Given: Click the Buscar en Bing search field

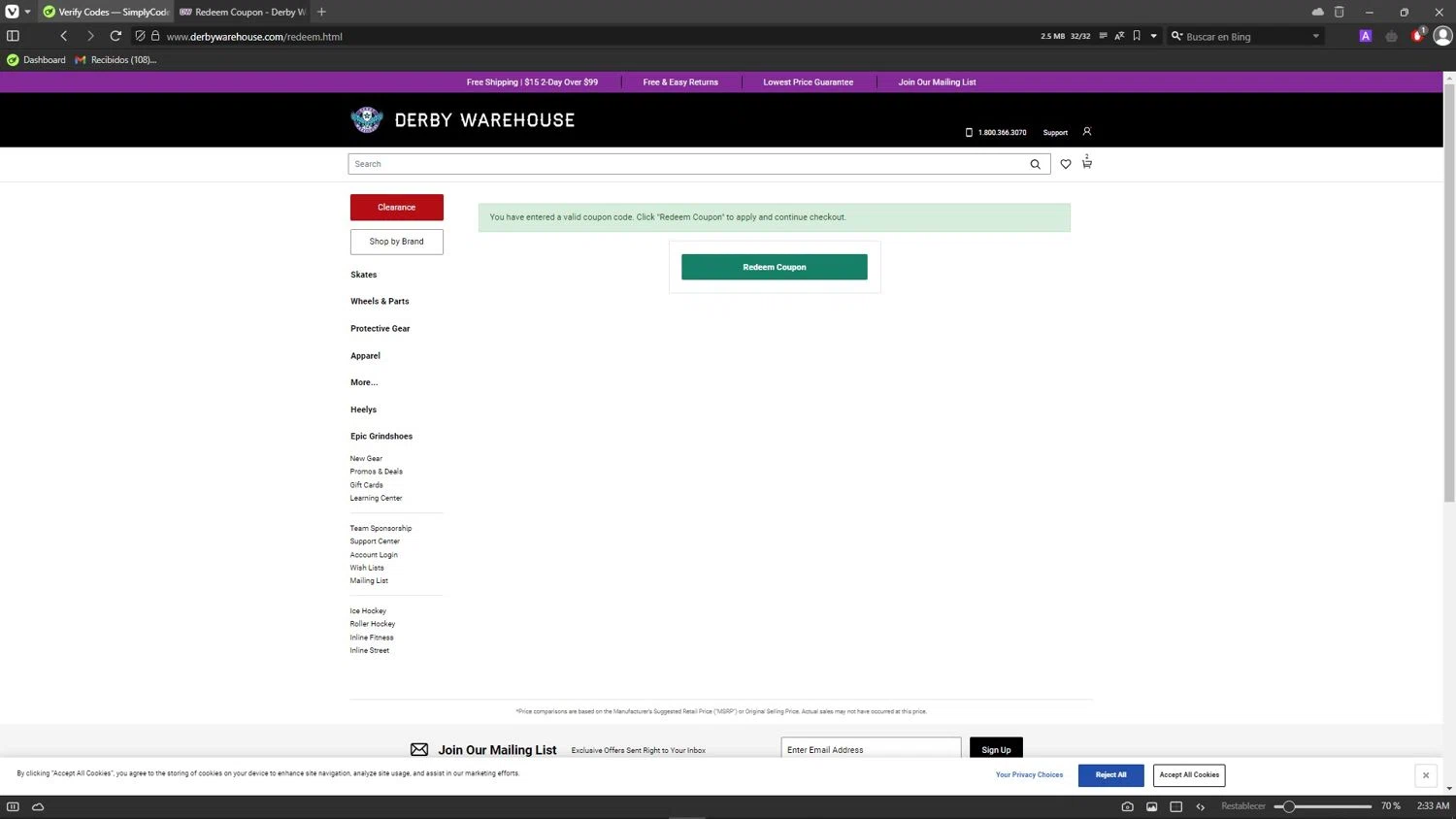Looking at the screenshot, I should pyautogui.click(x=1245, y=36).
